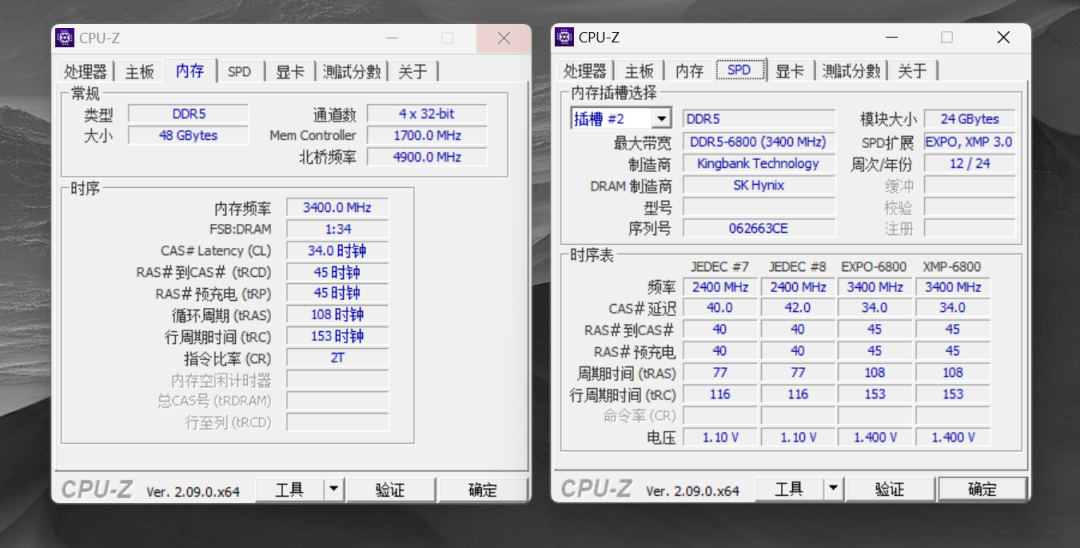Click JEDEC #7 周期时间 tRAS 77 cell
The width and height of the screenshot is (1080, 548).
click(720, 372)
